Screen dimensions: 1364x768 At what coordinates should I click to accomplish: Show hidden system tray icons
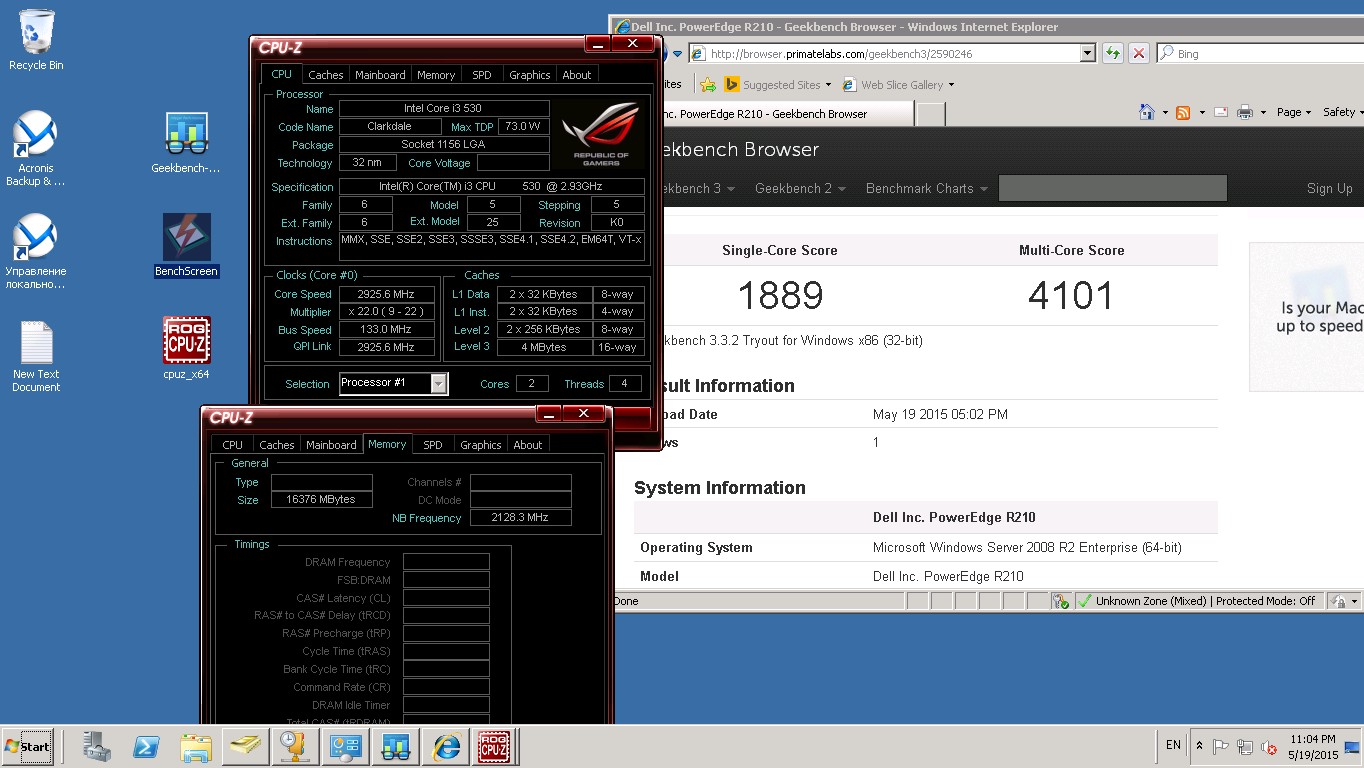1200,746
